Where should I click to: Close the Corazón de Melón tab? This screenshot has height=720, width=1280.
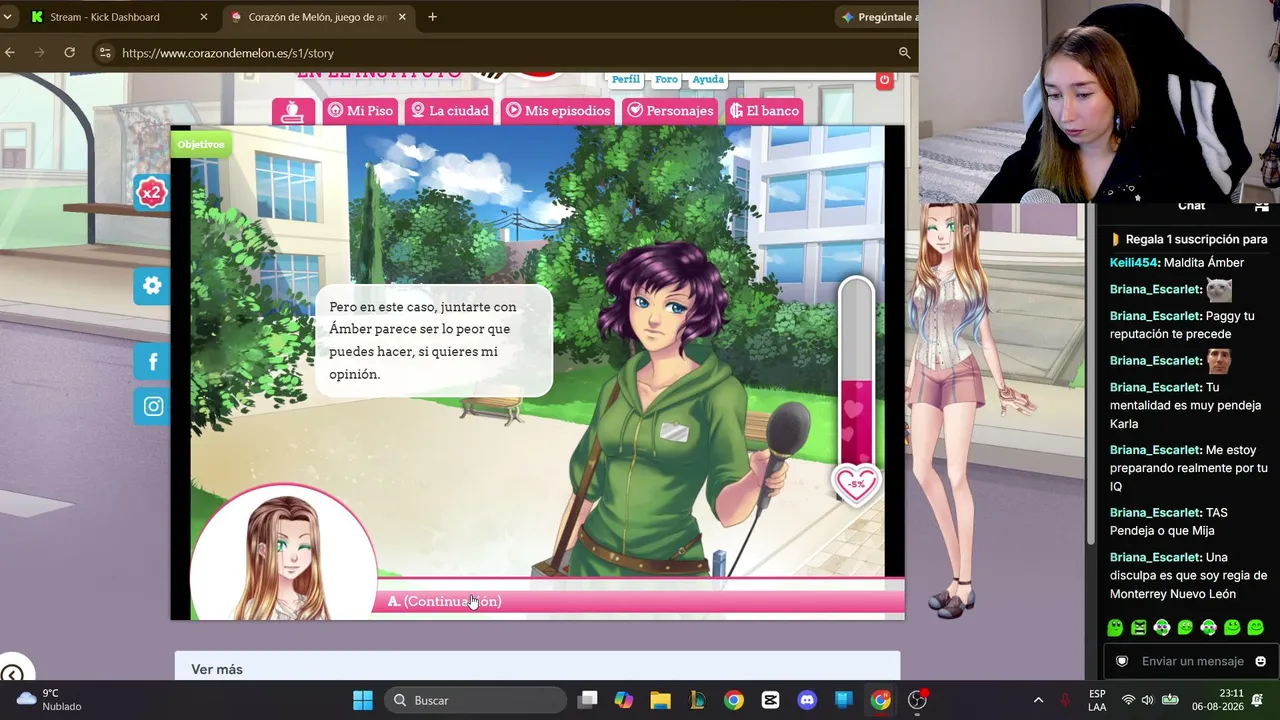402,17
